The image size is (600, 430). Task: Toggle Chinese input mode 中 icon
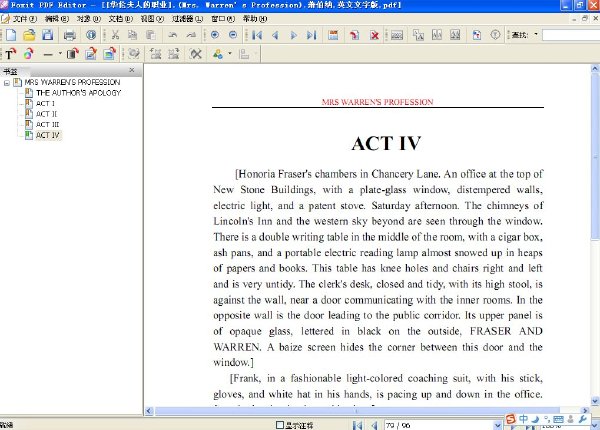pyautogui.click(x=523, y=419)
